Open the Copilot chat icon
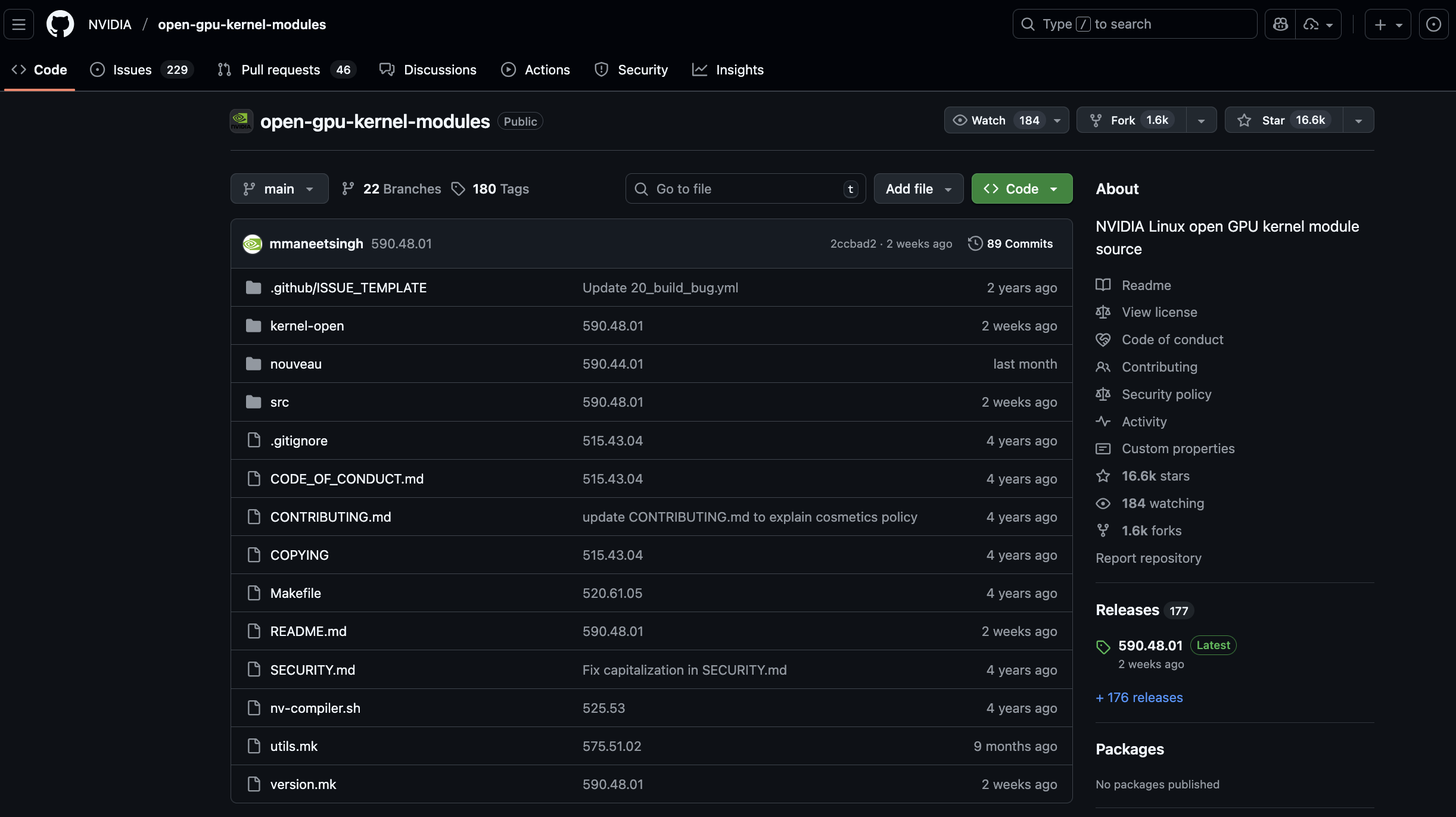The height and width of the screenshot is (817, 1456). 1280,24
